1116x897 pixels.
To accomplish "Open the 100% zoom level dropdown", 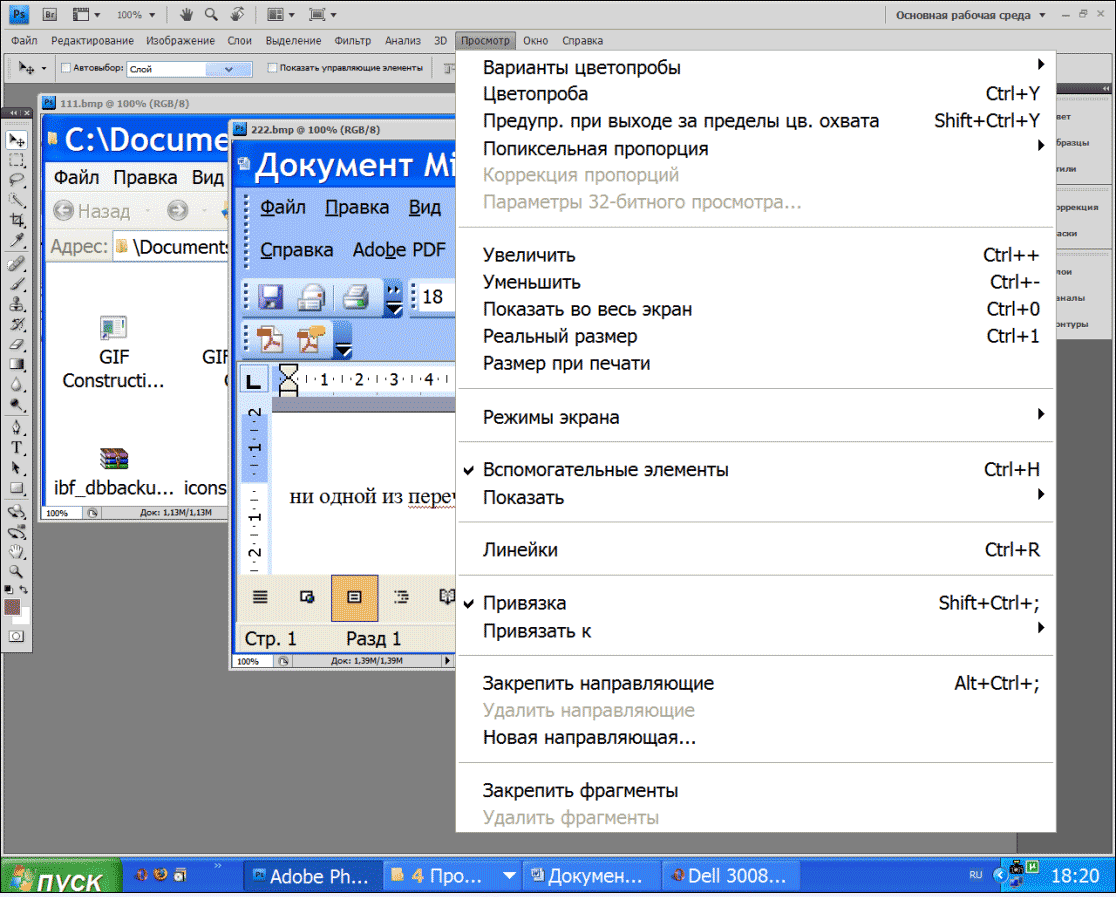I will pos(136,15).
